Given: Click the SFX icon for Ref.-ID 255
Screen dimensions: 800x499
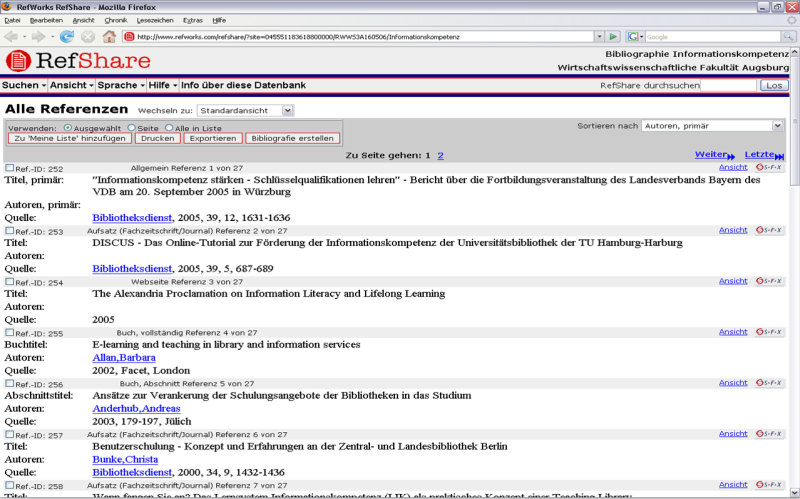Looking at the screenshot, I should tap(768, 332).
